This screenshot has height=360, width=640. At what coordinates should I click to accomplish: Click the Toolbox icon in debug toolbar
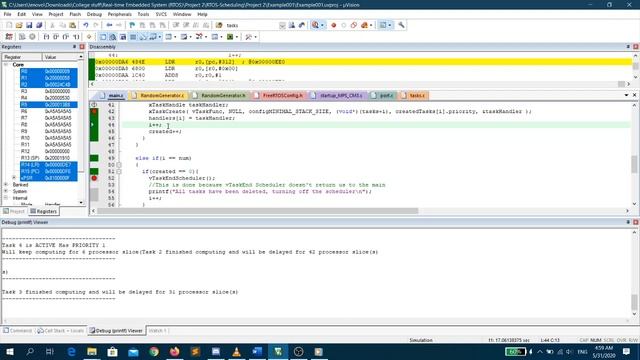click(248, 37)
